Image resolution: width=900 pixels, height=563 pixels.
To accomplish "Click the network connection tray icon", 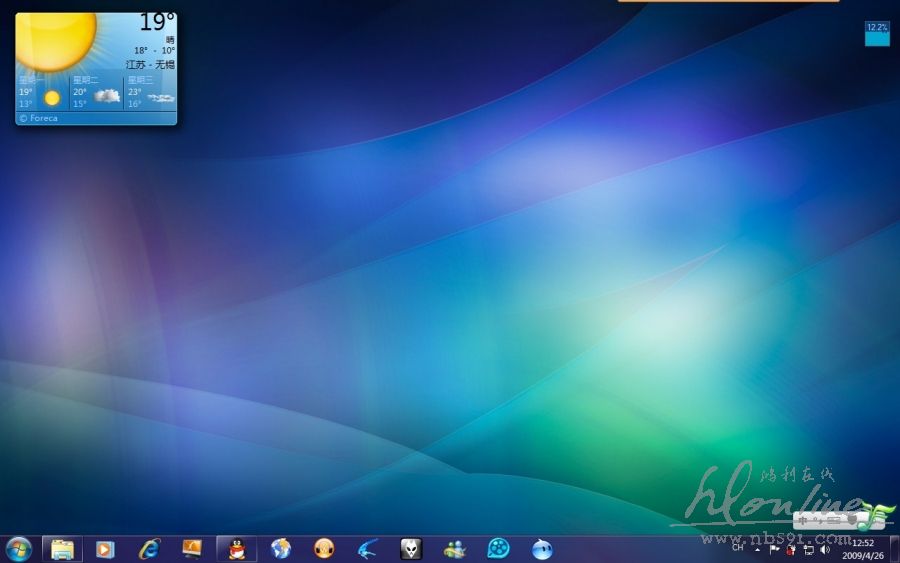I will pyautogui.click(x=808, y=549).
